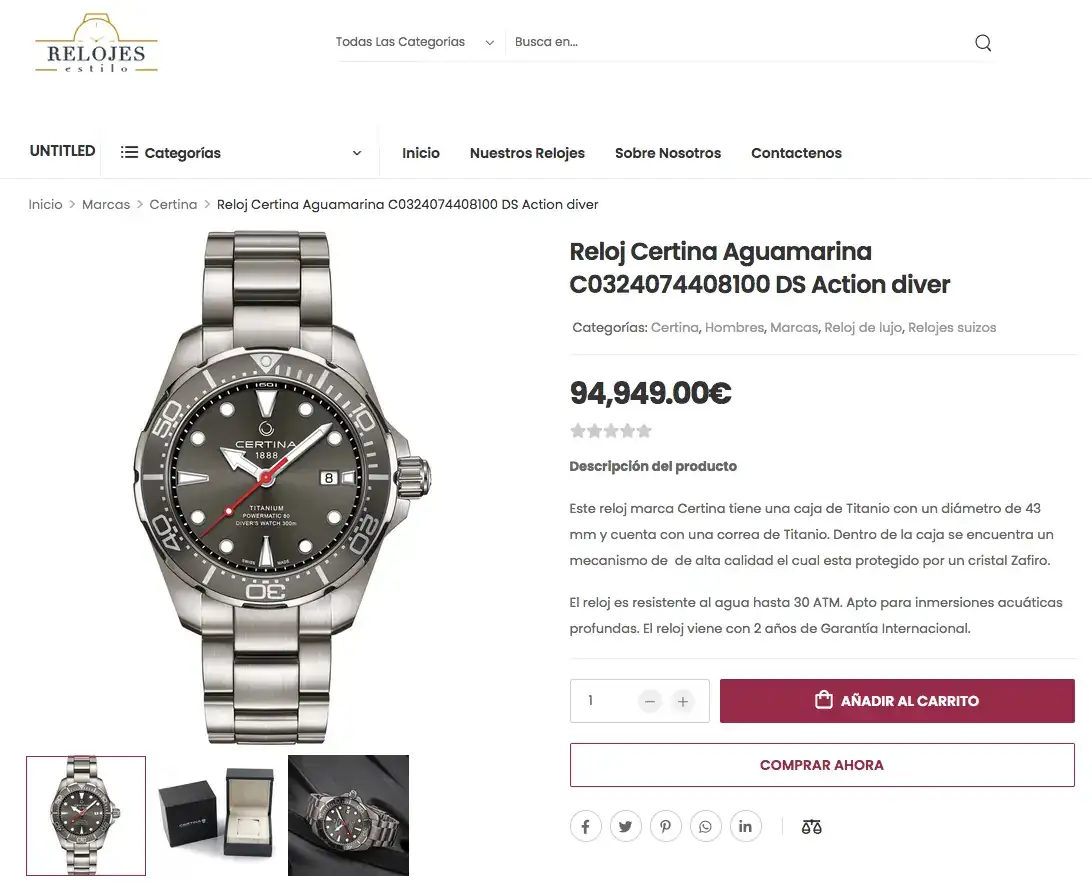
Task: Decrease quantity with minus button
Action: click(650, 701)
